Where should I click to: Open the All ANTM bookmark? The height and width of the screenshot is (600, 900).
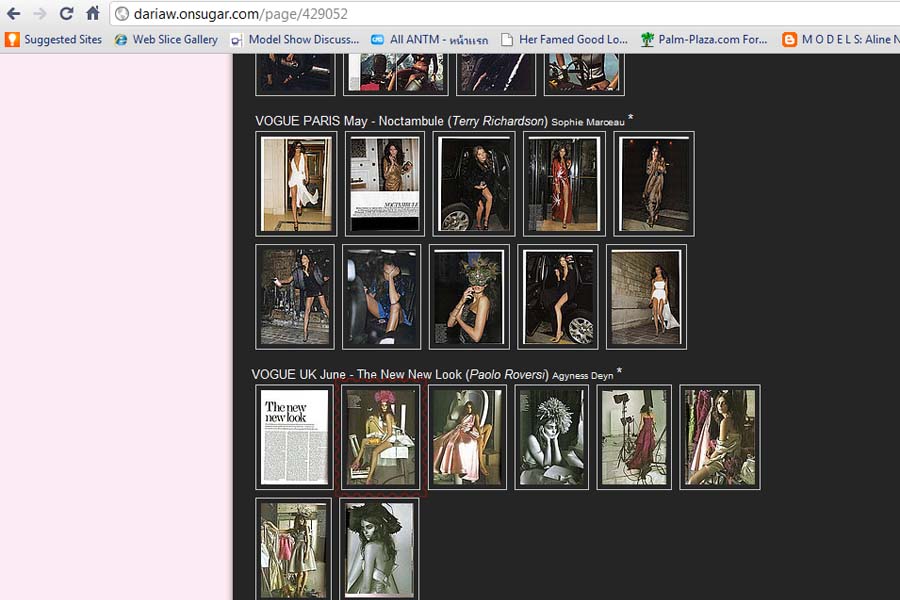(x=429, y=40)
